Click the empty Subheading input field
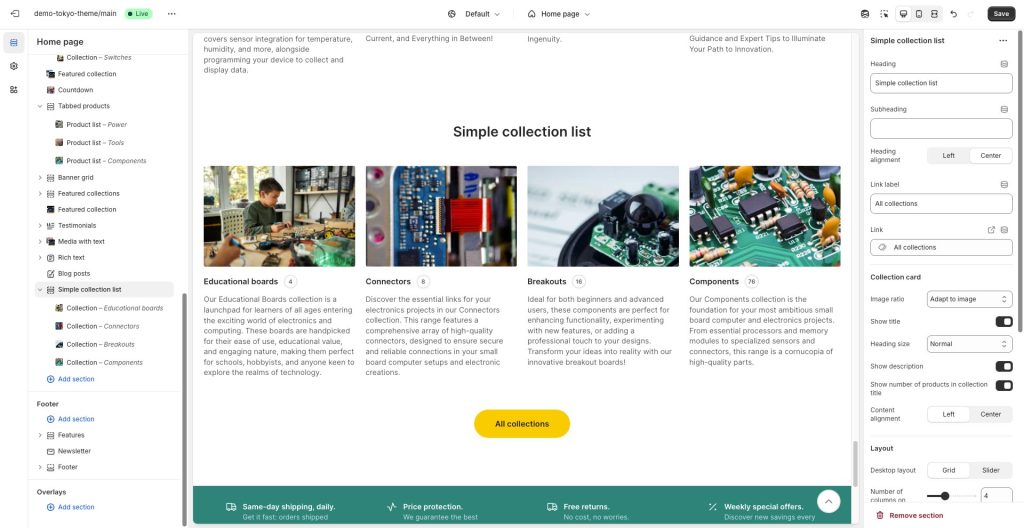Screen dimensions: 1024x528 coord(941,128)
